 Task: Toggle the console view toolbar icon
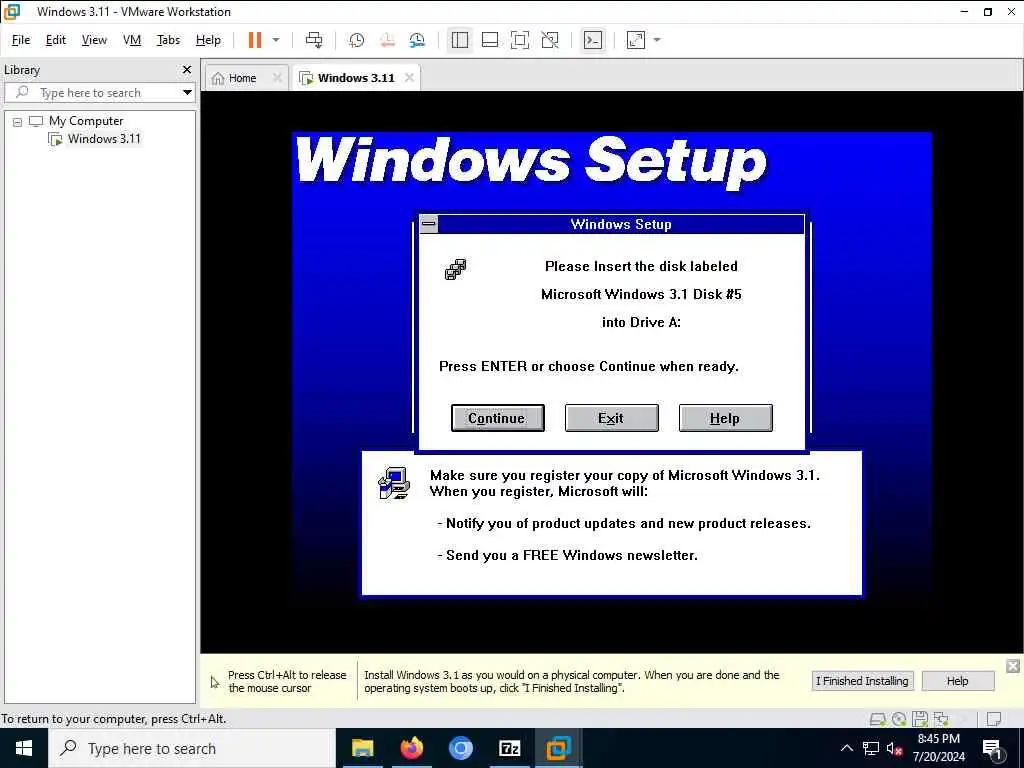pos(593,40)
